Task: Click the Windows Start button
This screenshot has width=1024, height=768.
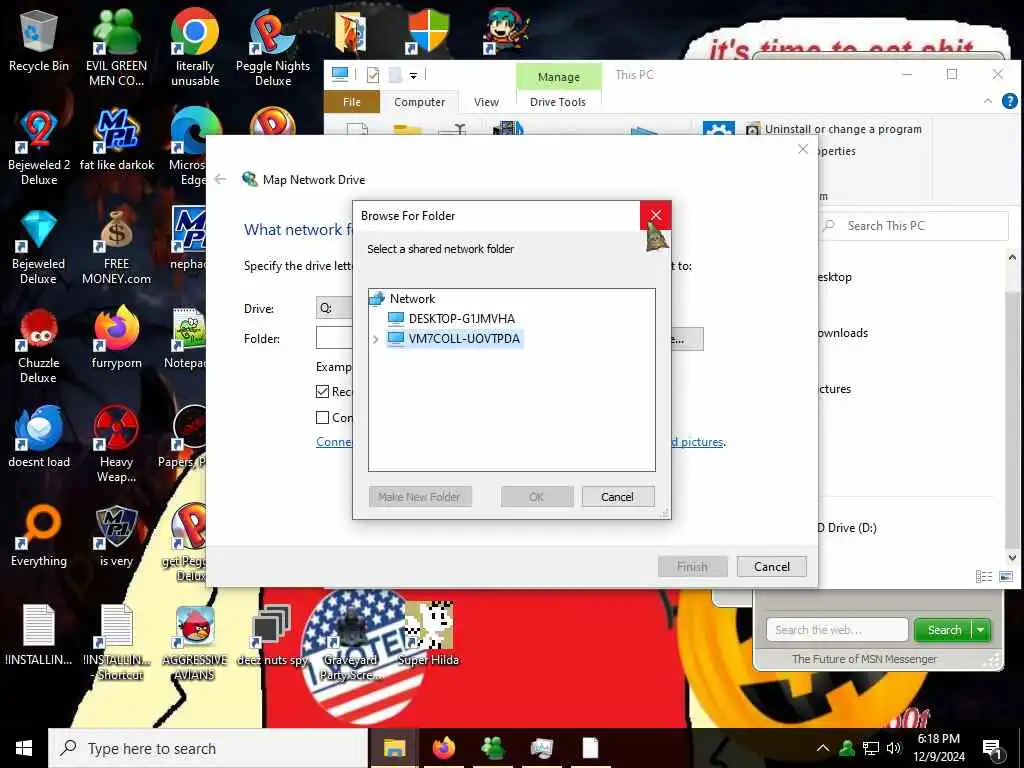Action: 24,748
